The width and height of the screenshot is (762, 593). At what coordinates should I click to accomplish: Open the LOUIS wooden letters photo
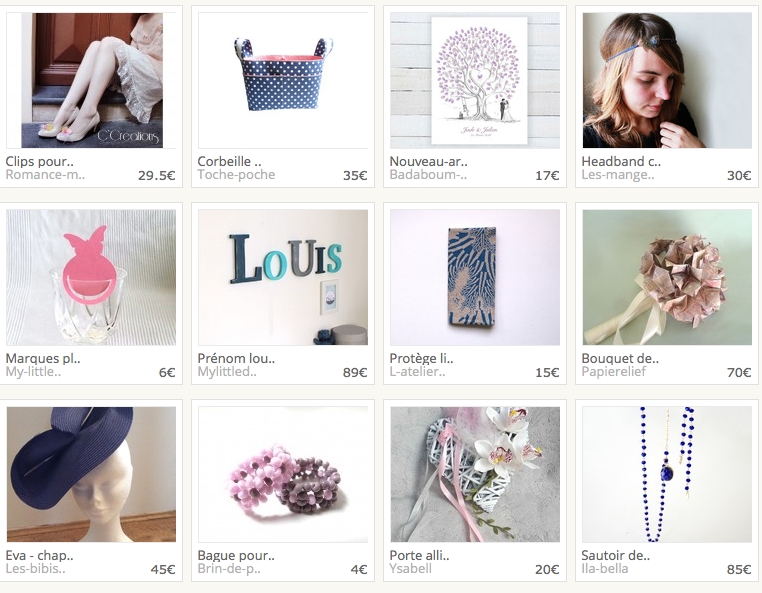[283, 277]
